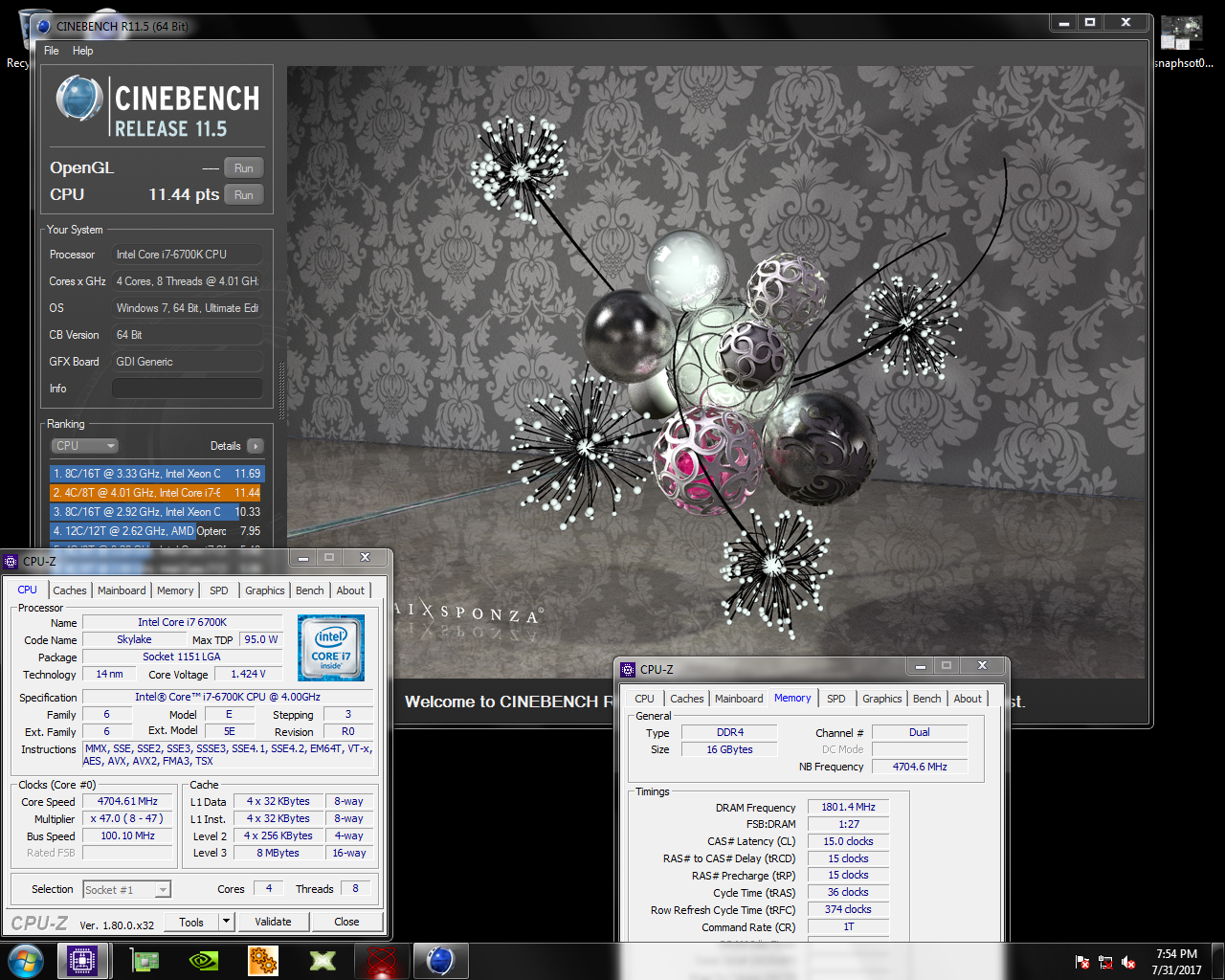Image resolution: width=1225 pixels, height=980 pixels.
Task: Click the Core Voltage value 1.424 V
Action: (x=249, y=674)
